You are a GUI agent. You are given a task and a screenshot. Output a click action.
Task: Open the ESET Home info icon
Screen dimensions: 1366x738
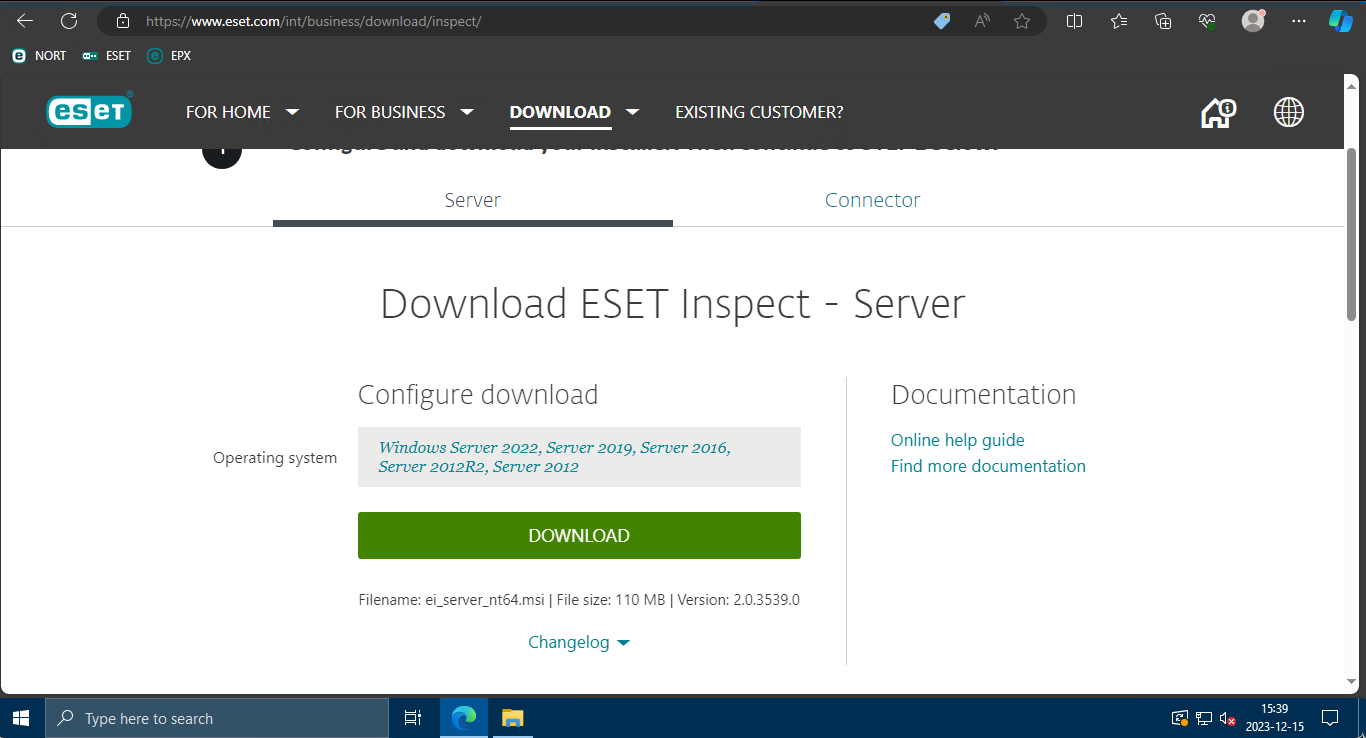pyautogui.click(x=1218, y=112)
